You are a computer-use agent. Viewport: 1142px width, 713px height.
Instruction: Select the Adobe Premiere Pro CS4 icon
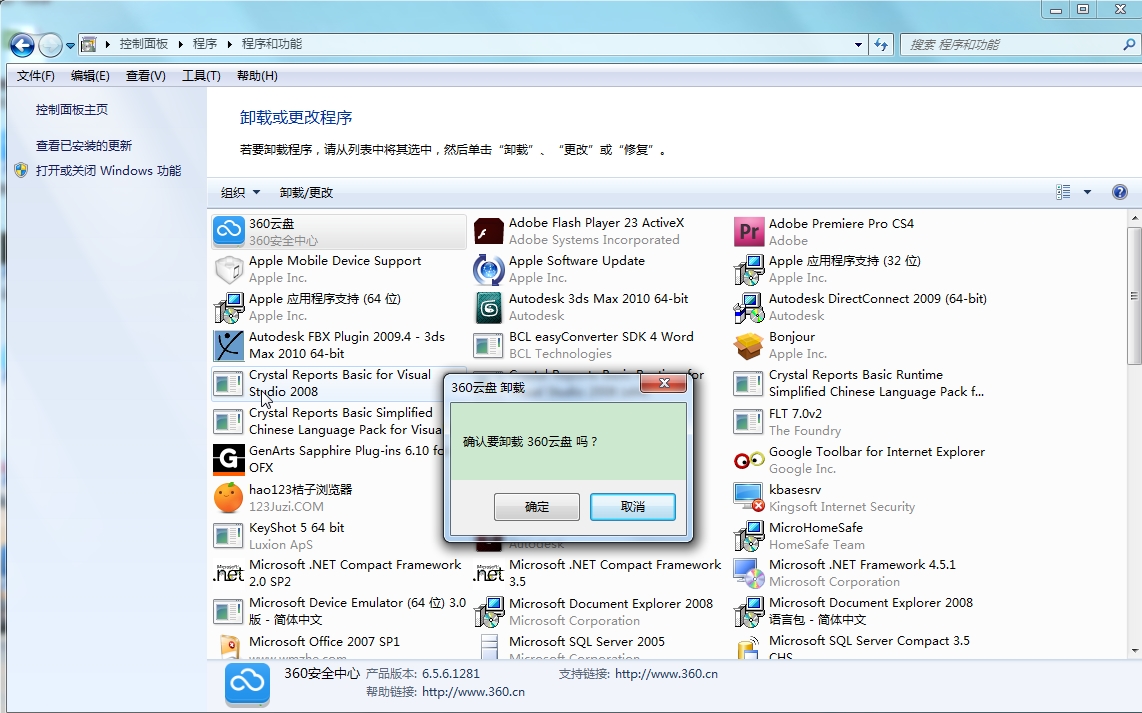pyautogui.click(x=749, y=232)
